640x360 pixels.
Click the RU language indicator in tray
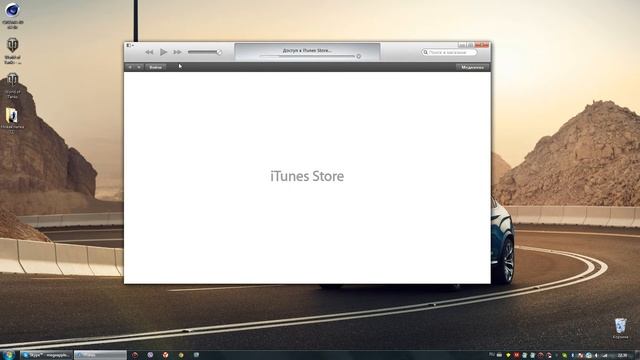(x=491, y=354)
